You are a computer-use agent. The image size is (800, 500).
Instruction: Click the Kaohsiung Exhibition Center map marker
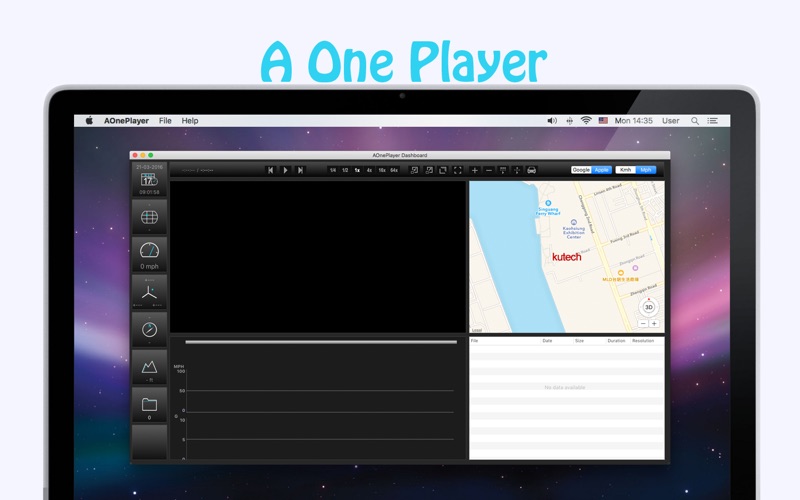574,222
